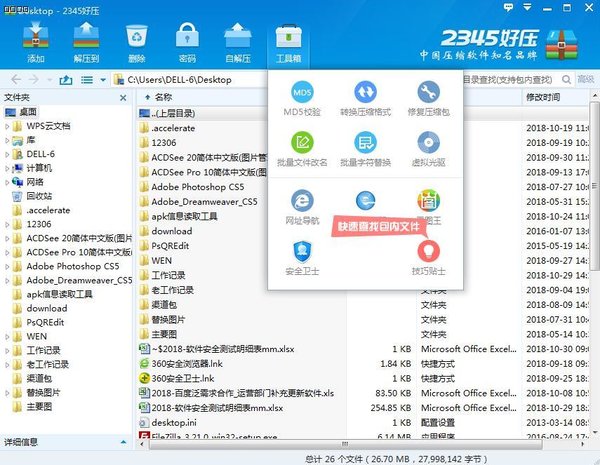Screen dimensions: 600x465
Task: Sort by the 名称 column header
Action: pos(164,98)
